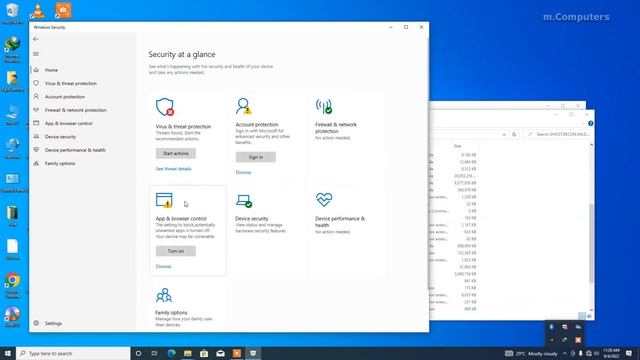Viewport: 640px width, 360px height.
Task: Toggle the hamburger navigation menu
Action: coord(36,54)
